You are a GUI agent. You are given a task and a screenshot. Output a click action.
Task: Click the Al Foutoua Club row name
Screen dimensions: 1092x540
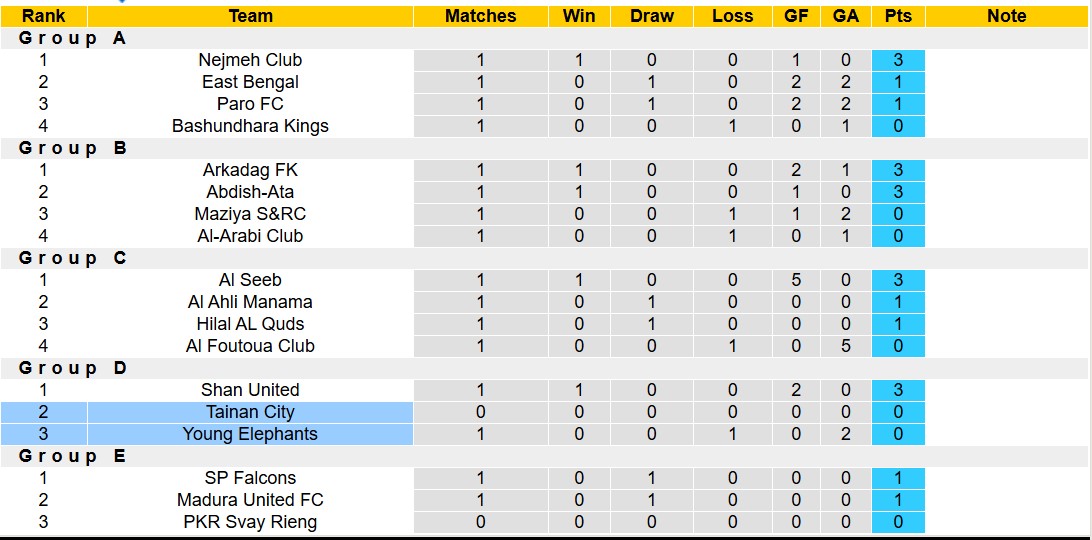click(x=250, y=346)
